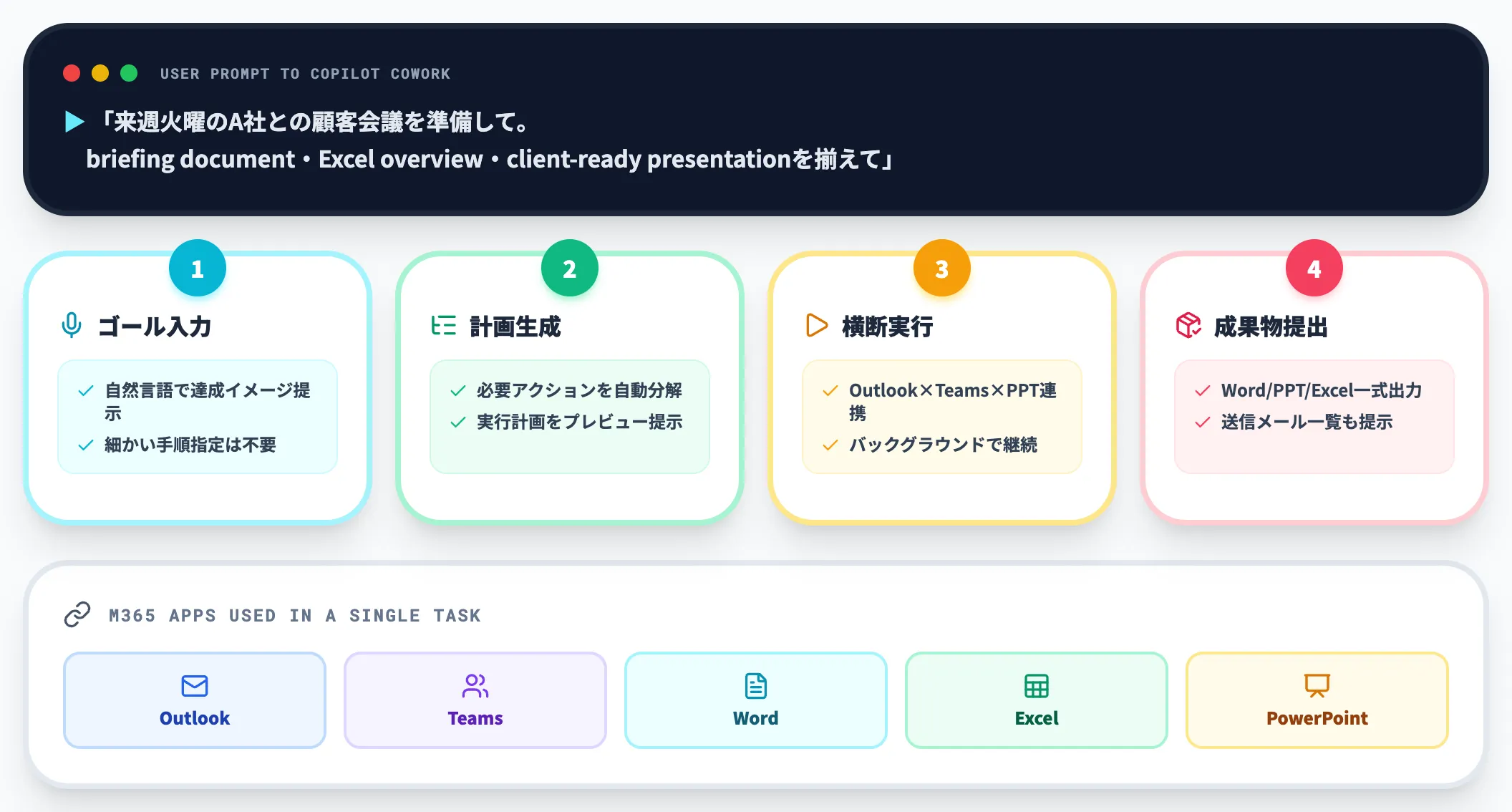Click the 成果物提出 heading
1512x812 pixels.
1271,327
